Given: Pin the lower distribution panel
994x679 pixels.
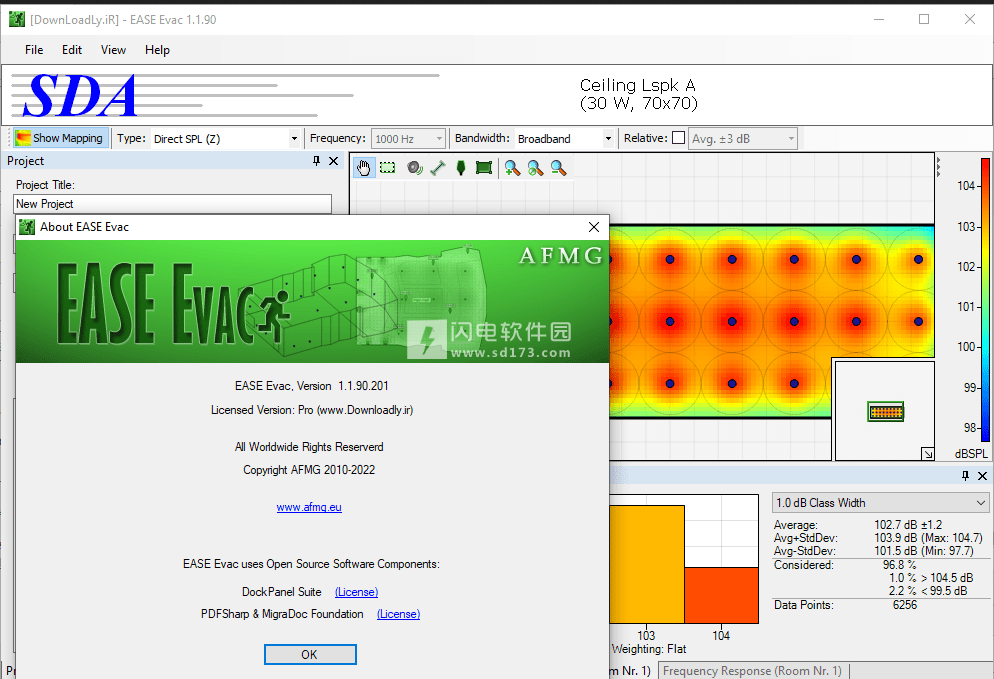Looking at the screenshot, I should [x=965, y=475].
